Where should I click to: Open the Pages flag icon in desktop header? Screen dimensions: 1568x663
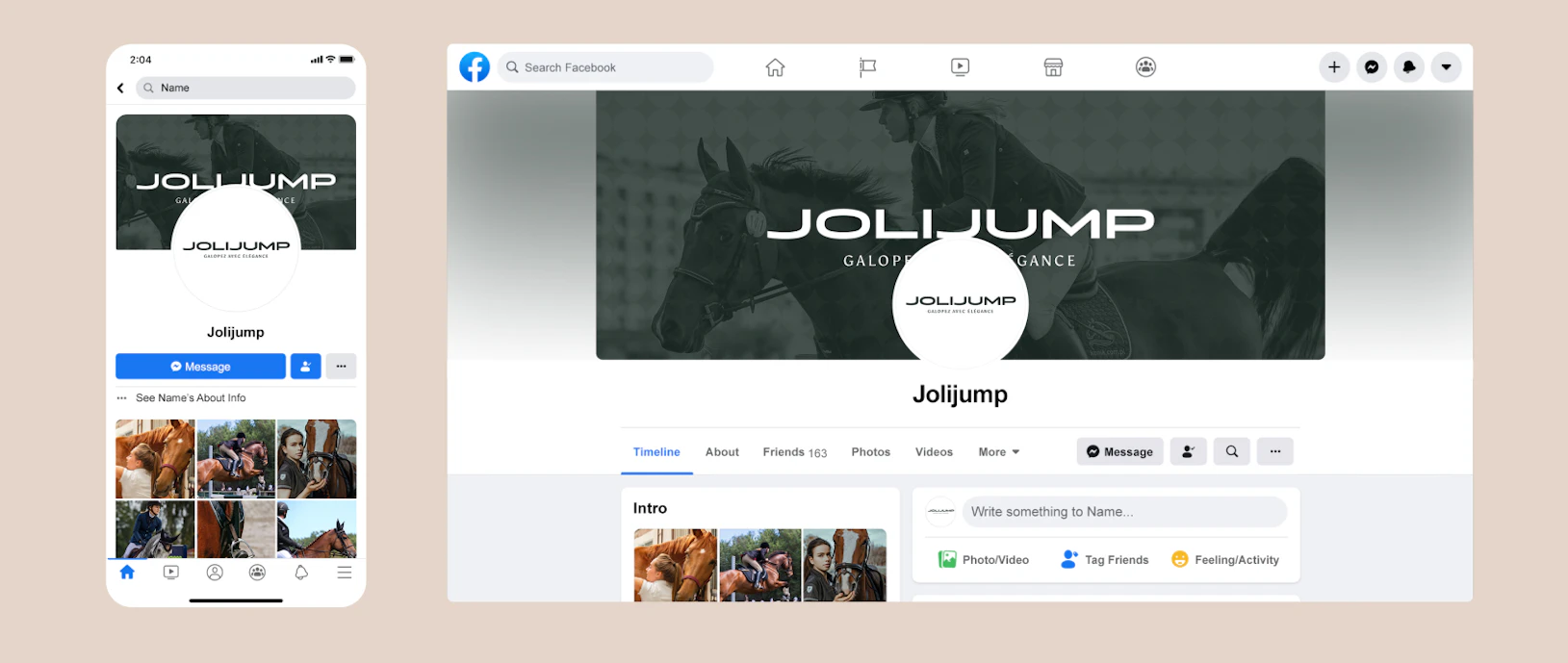pyautogui.click(x=867, y=67)
